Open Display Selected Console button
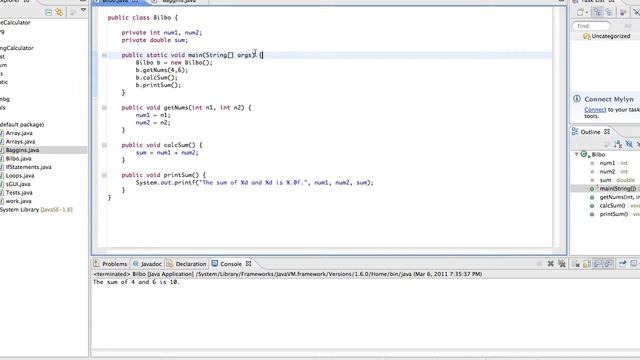Viewport: 640px width, 360px height. tap(634, 264)
